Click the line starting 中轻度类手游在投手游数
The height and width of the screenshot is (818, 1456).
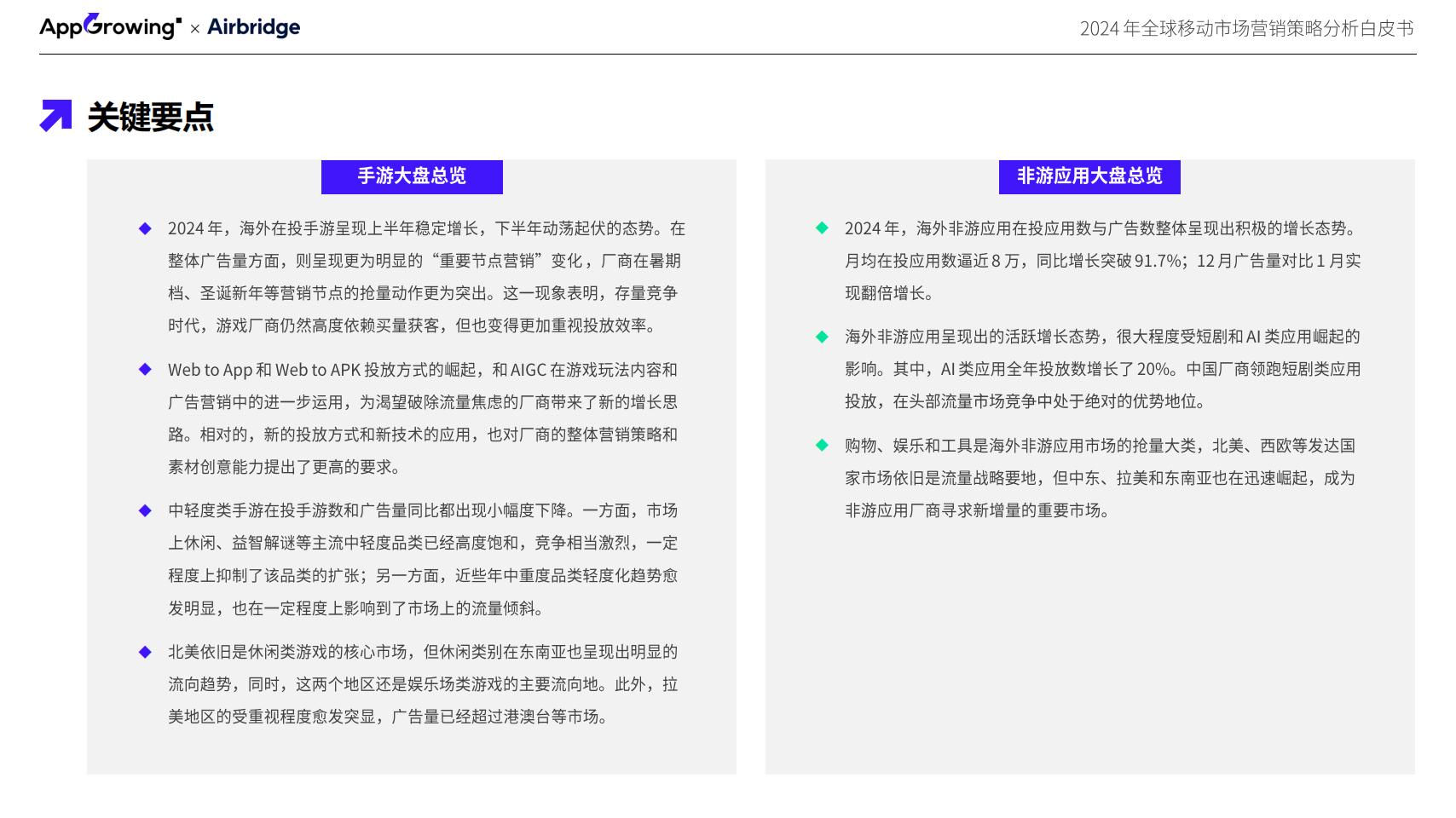coord(423,510)
